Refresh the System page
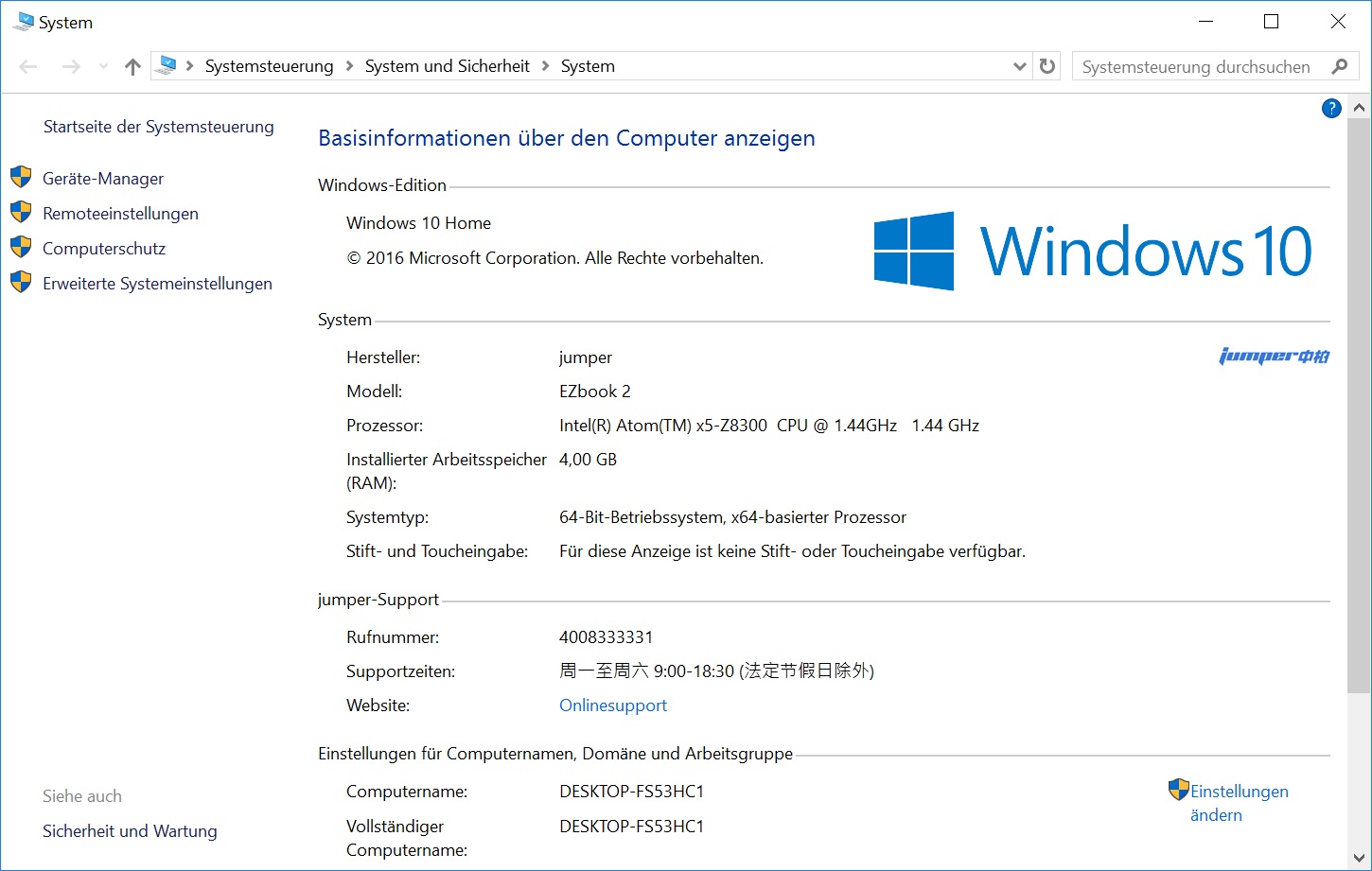This screenshot has width=1372, height=871. pos(1047,66)
